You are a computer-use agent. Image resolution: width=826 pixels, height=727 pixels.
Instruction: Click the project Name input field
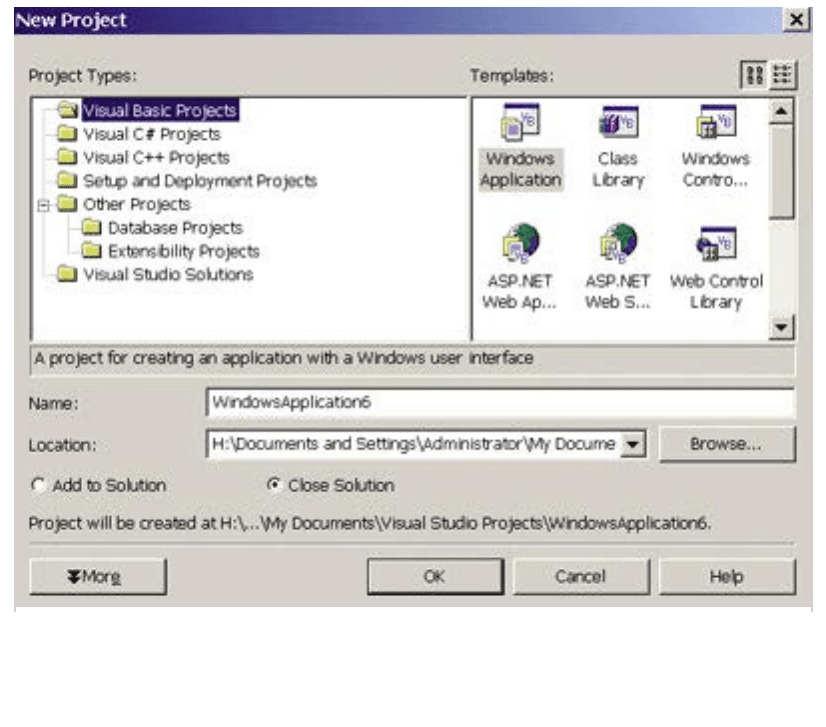pos(500,402)
